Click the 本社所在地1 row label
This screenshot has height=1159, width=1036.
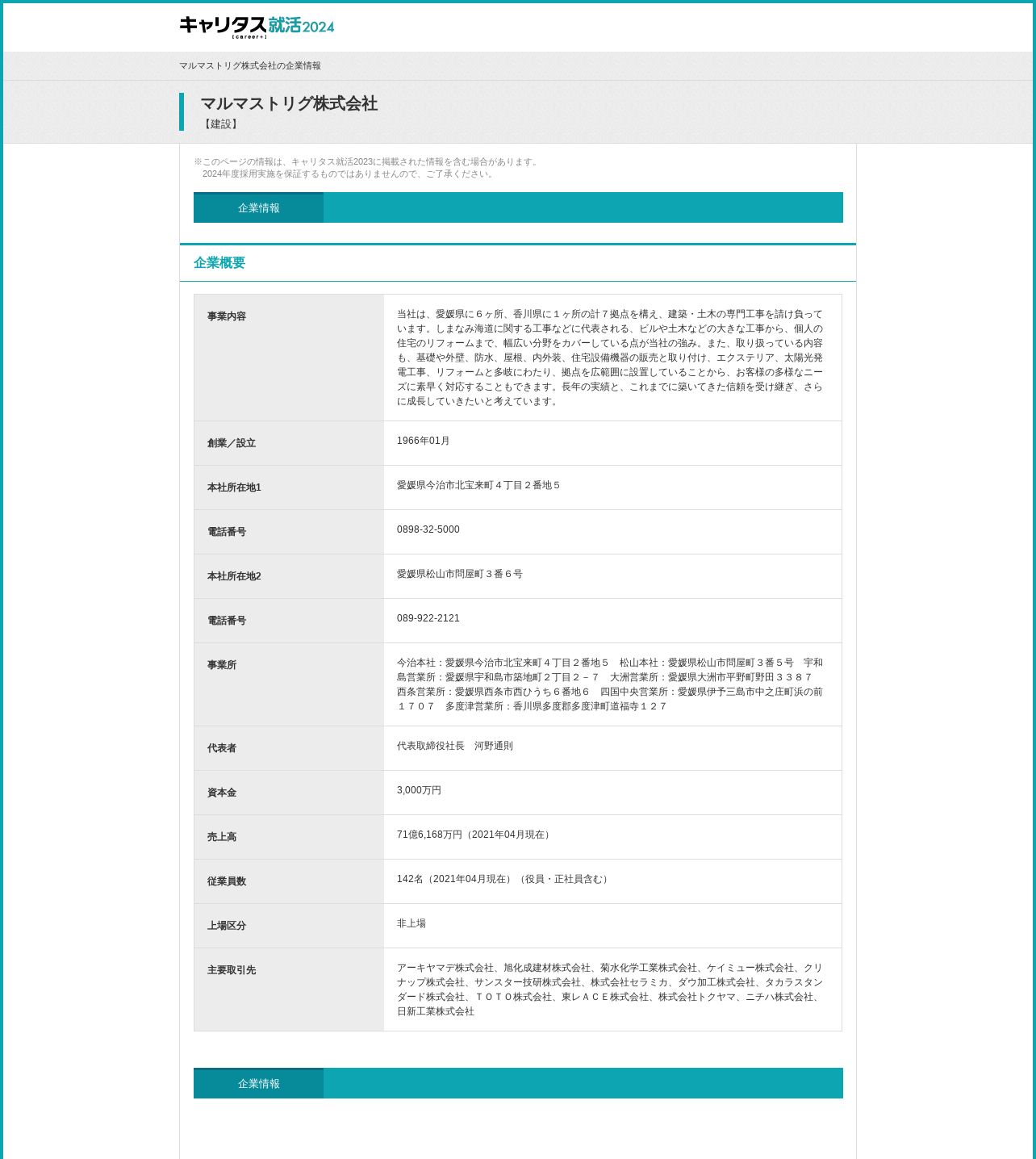[234, 487]
